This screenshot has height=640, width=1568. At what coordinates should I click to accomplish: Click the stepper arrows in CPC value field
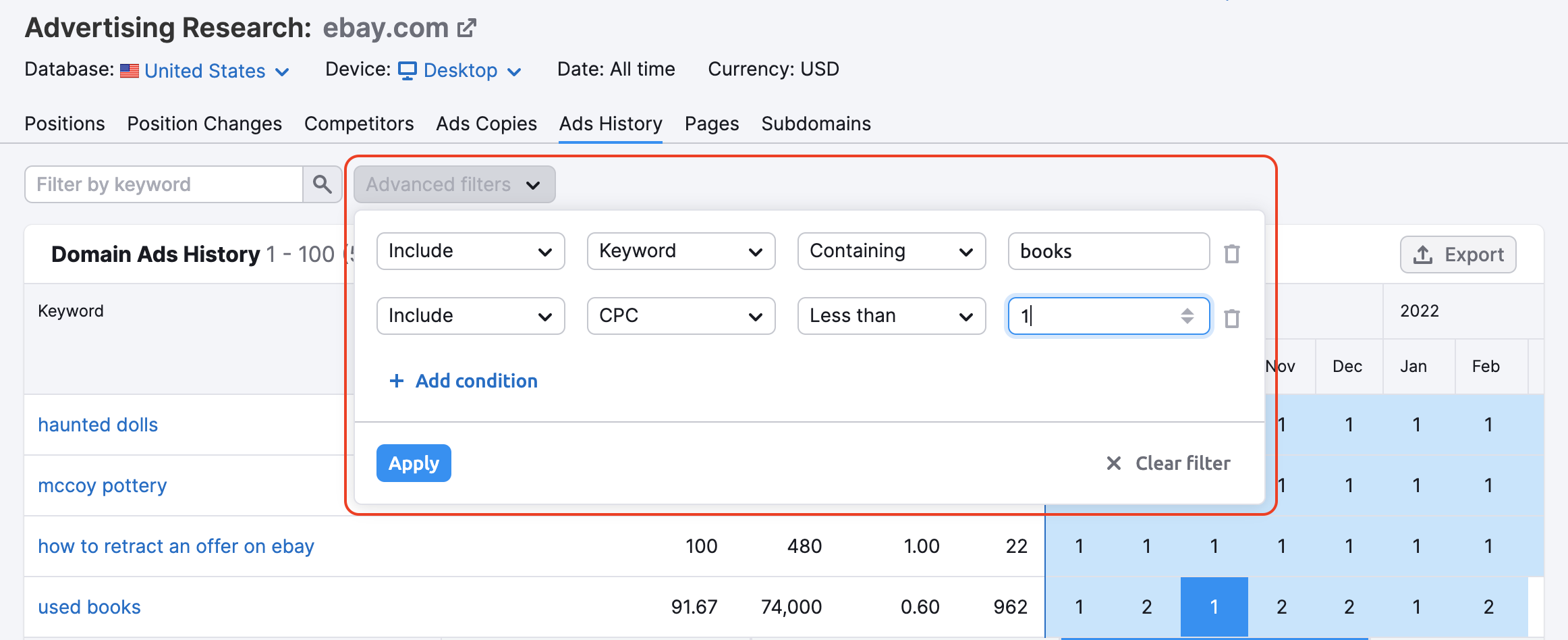click(x=1187, y=316)
